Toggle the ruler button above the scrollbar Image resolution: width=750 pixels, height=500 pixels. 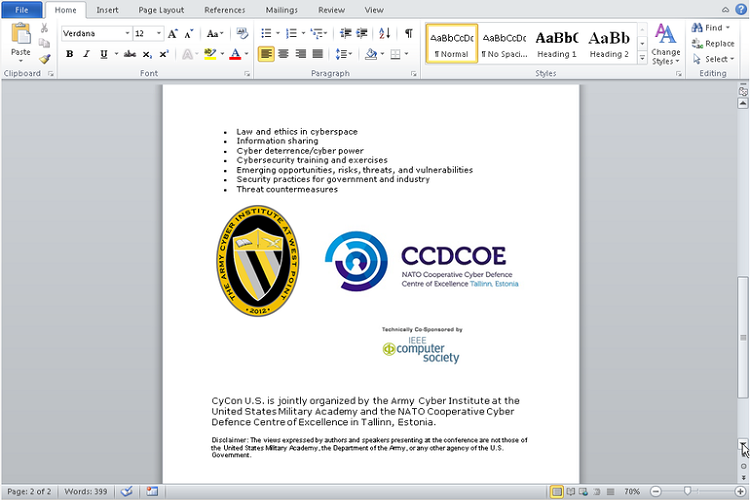(743, 90)
